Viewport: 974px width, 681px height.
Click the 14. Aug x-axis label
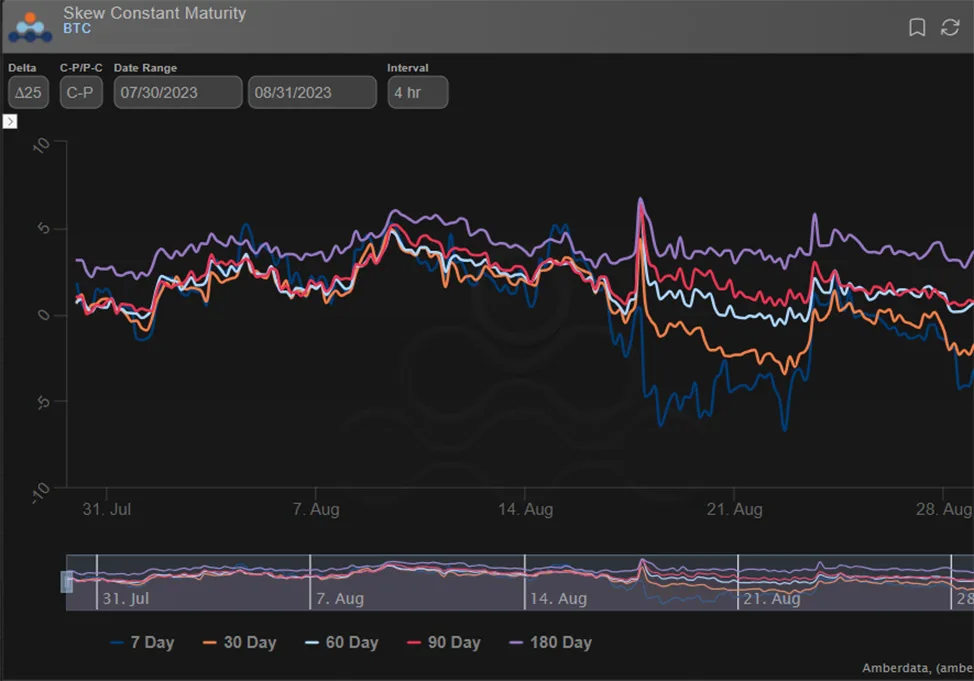(526, 510)
